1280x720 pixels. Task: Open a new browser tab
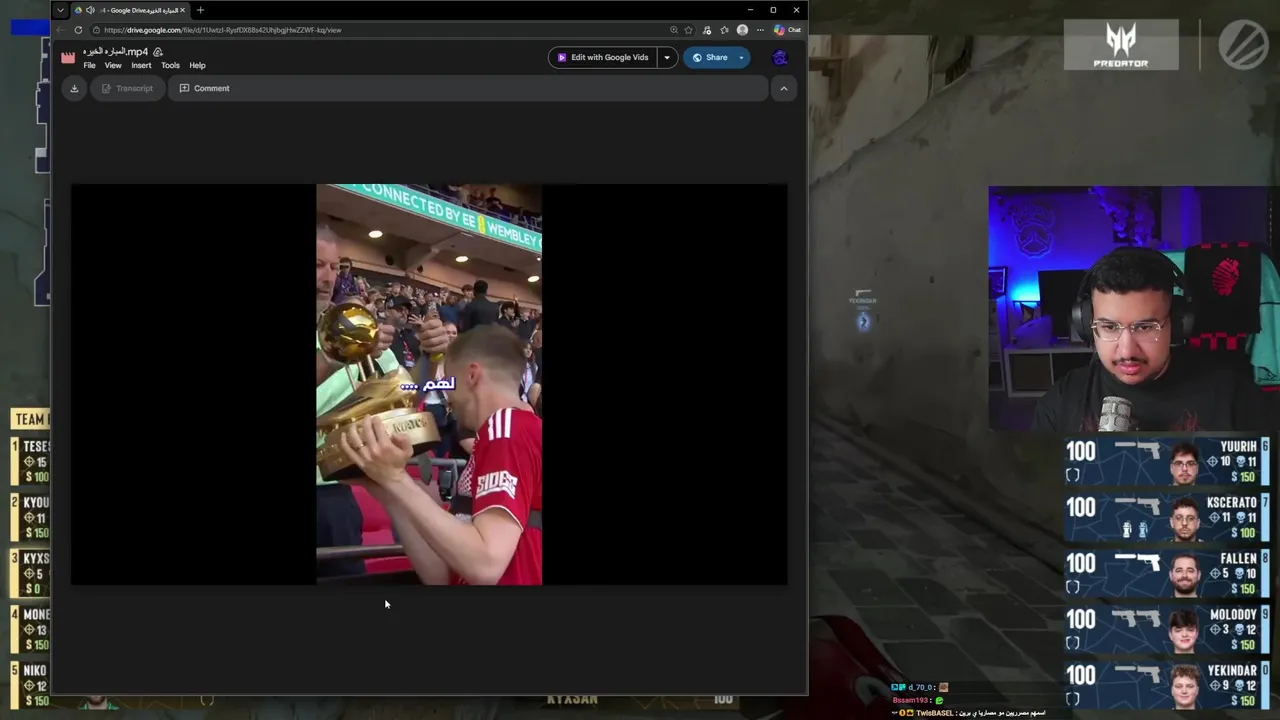point(200,10)
